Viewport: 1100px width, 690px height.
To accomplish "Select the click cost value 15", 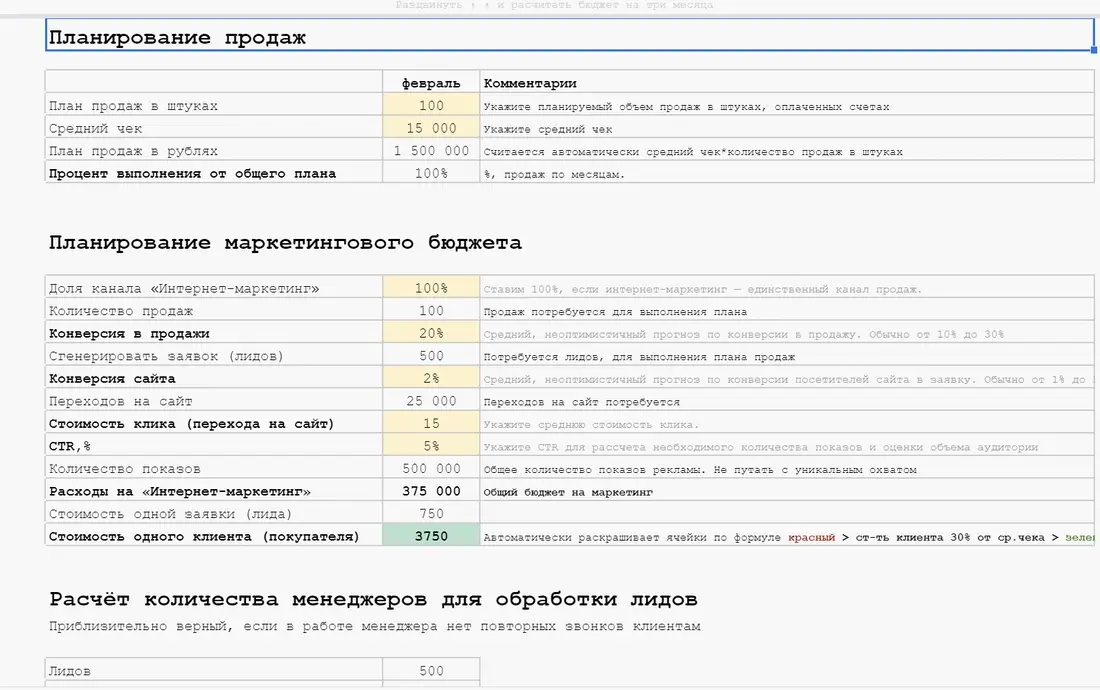I will click(431, 423).
